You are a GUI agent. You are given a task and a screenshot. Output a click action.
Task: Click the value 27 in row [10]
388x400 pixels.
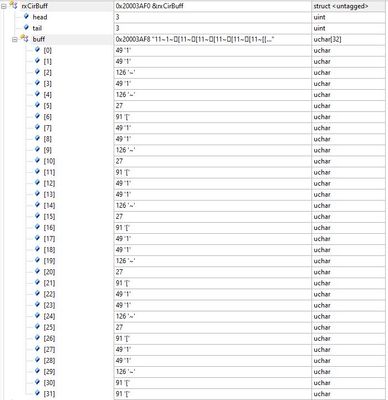click(119, 161)
